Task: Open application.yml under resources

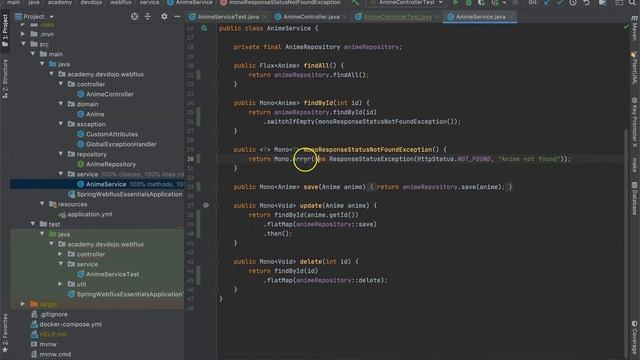Action: click(x=89, y=214)
